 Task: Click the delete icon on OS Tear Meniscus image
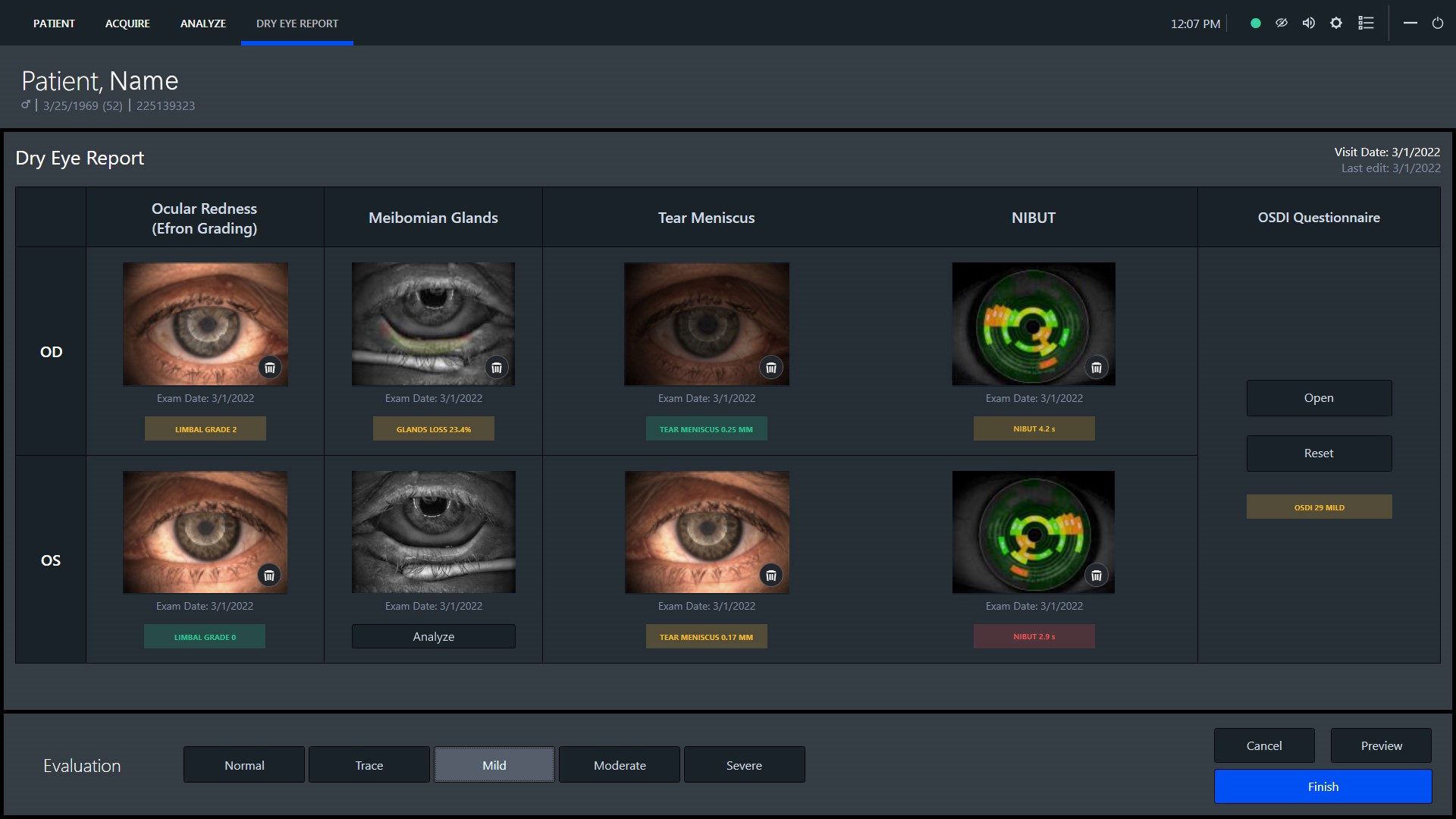(770, 575)
